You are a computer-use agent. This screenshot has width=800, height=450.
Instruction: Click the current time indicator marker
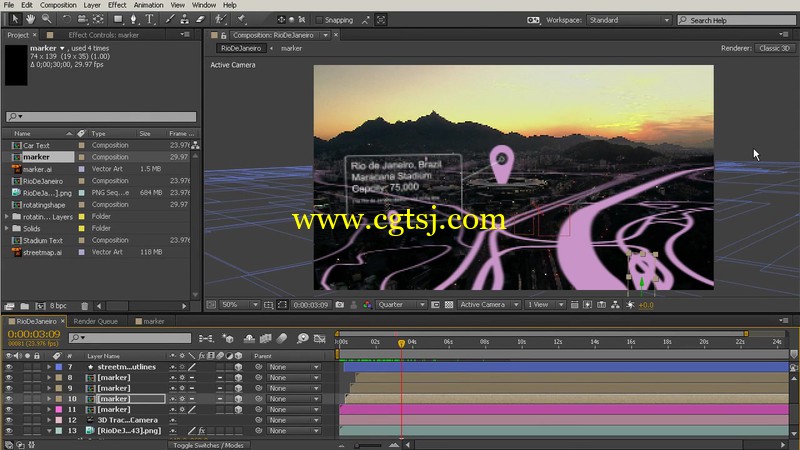coord(402,343)
